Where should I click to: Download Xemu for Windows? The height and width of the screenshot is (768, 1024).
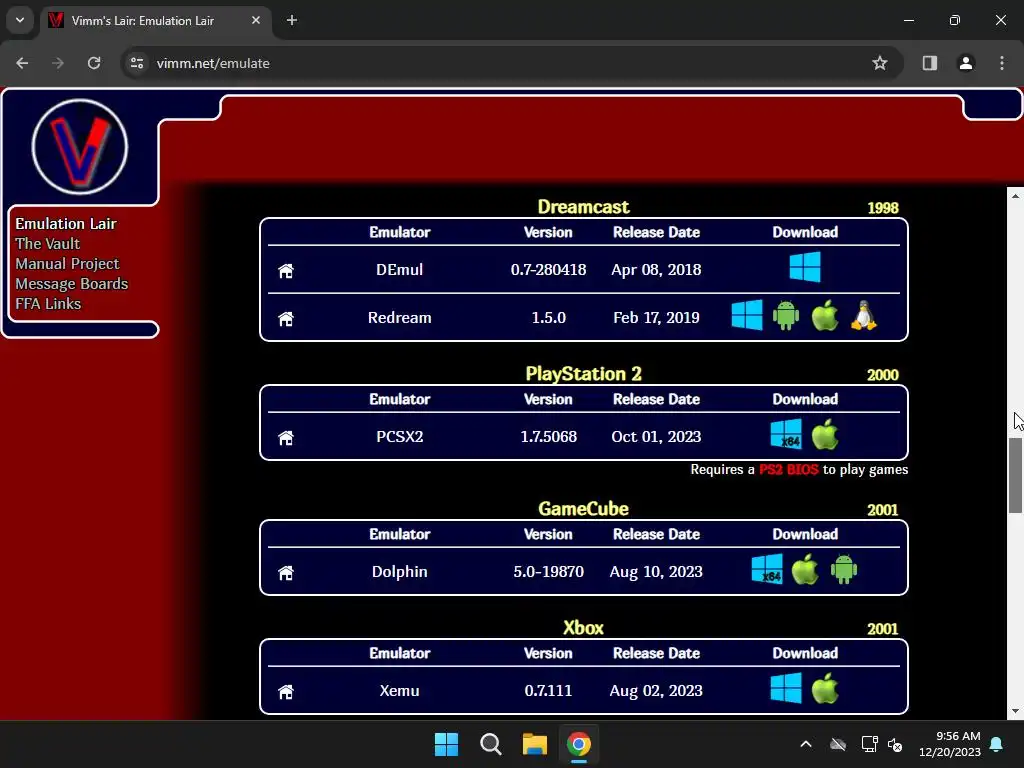click(x=786, y=688)
